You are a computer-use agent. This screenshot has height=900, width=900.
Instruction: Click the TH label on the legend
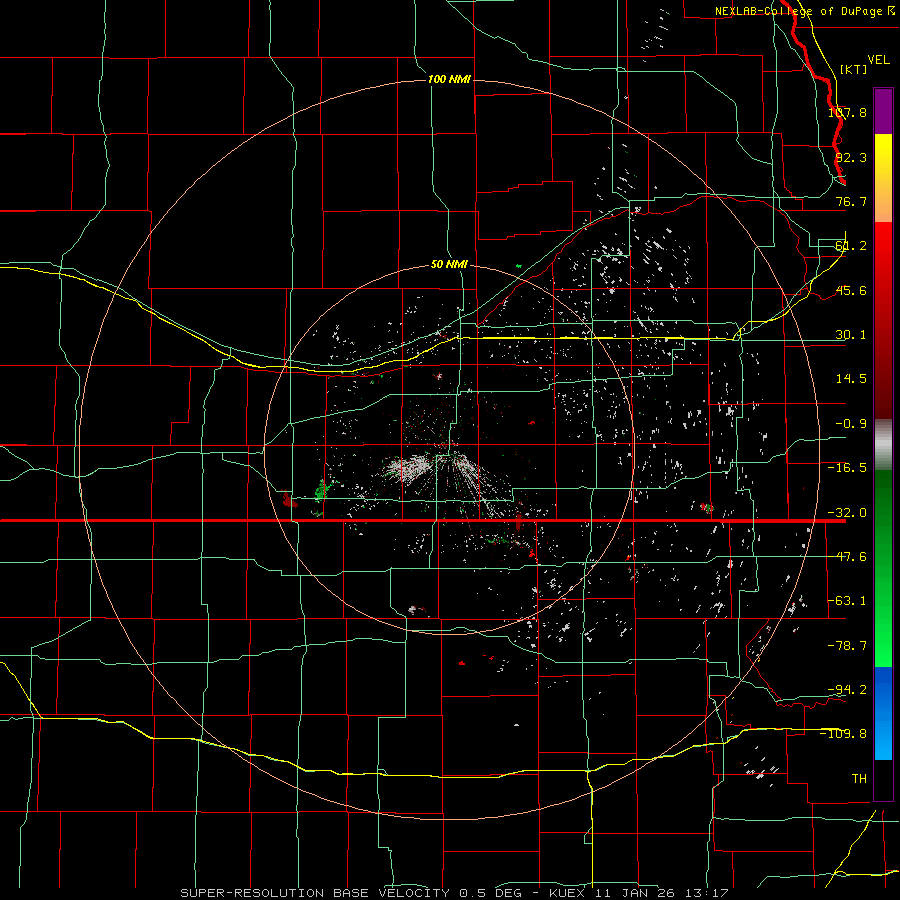(859, 779)
